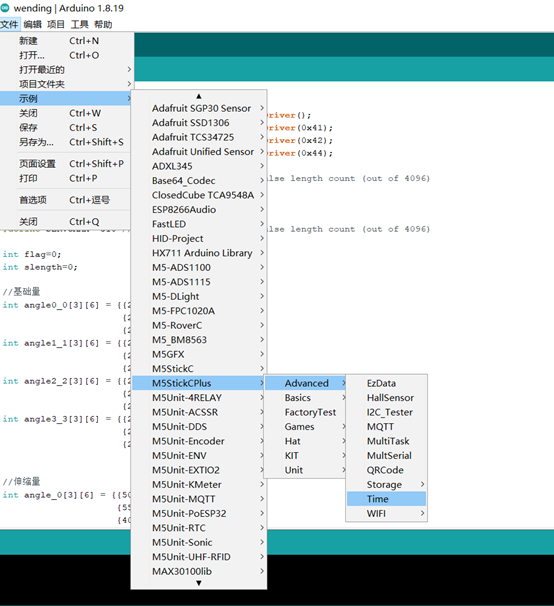The width and height of the screenshot is (554, 606).
Task: Open M5-ADS1100 examples submenu
Action: pos(199,267)
